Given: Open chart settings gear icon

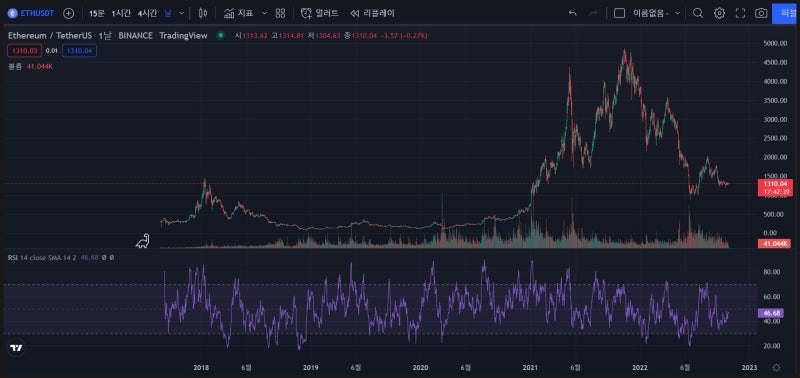Looking at the screenshot, I should point(719,13).
